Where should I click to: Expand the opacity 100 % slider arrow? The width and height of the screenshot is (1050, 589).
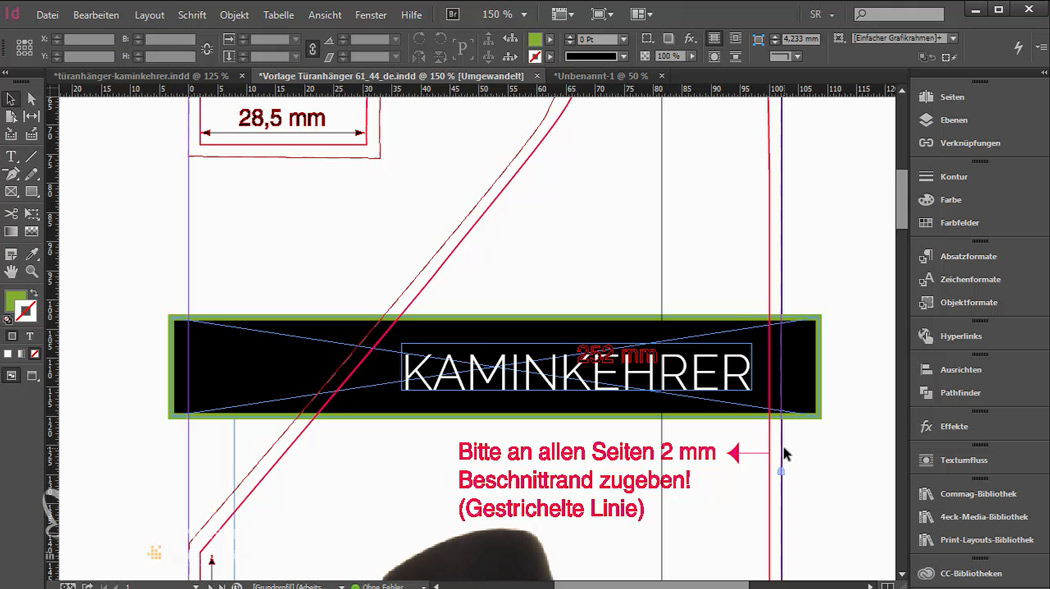point(692,57)
